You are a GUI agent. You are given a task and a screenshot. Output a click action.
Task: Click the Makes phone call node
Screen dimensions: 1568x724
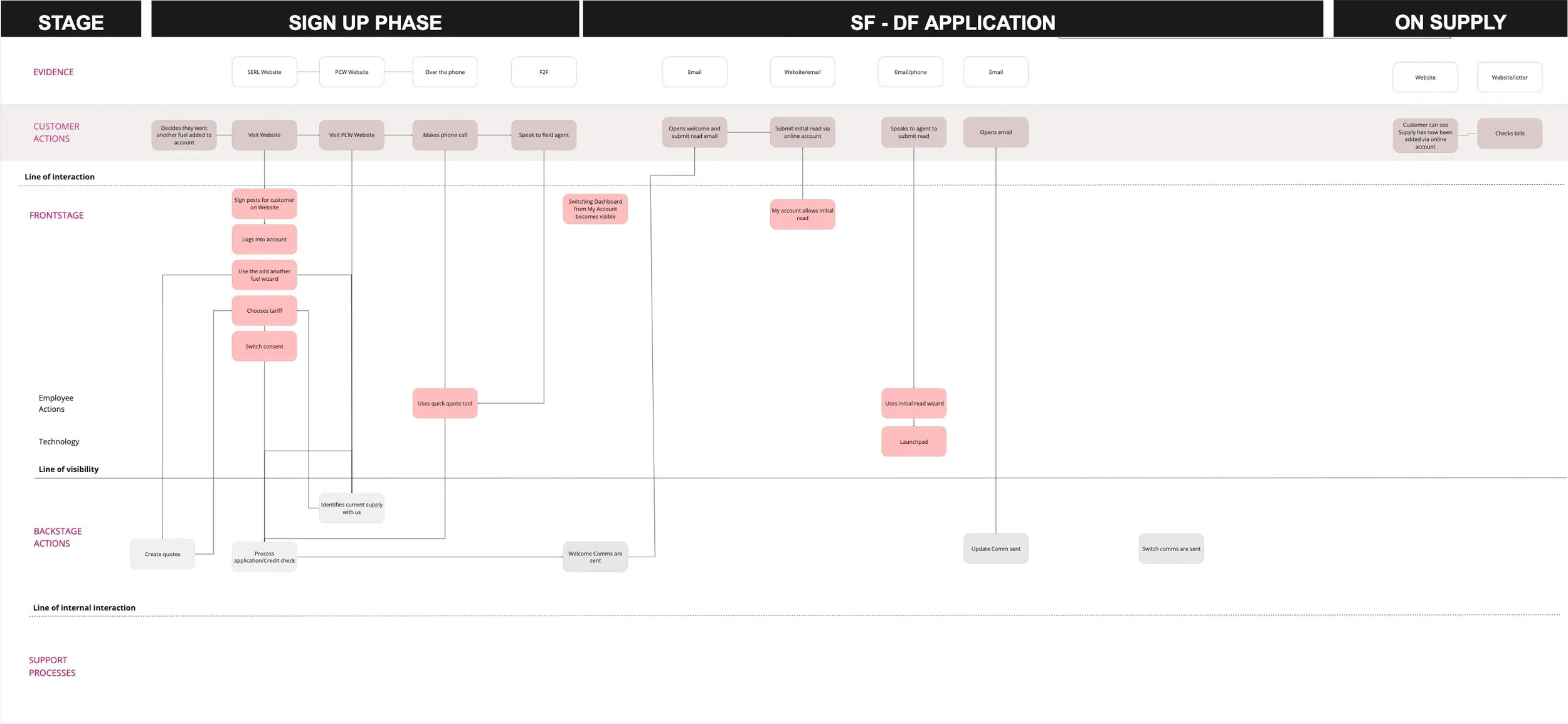pos(445,135)
